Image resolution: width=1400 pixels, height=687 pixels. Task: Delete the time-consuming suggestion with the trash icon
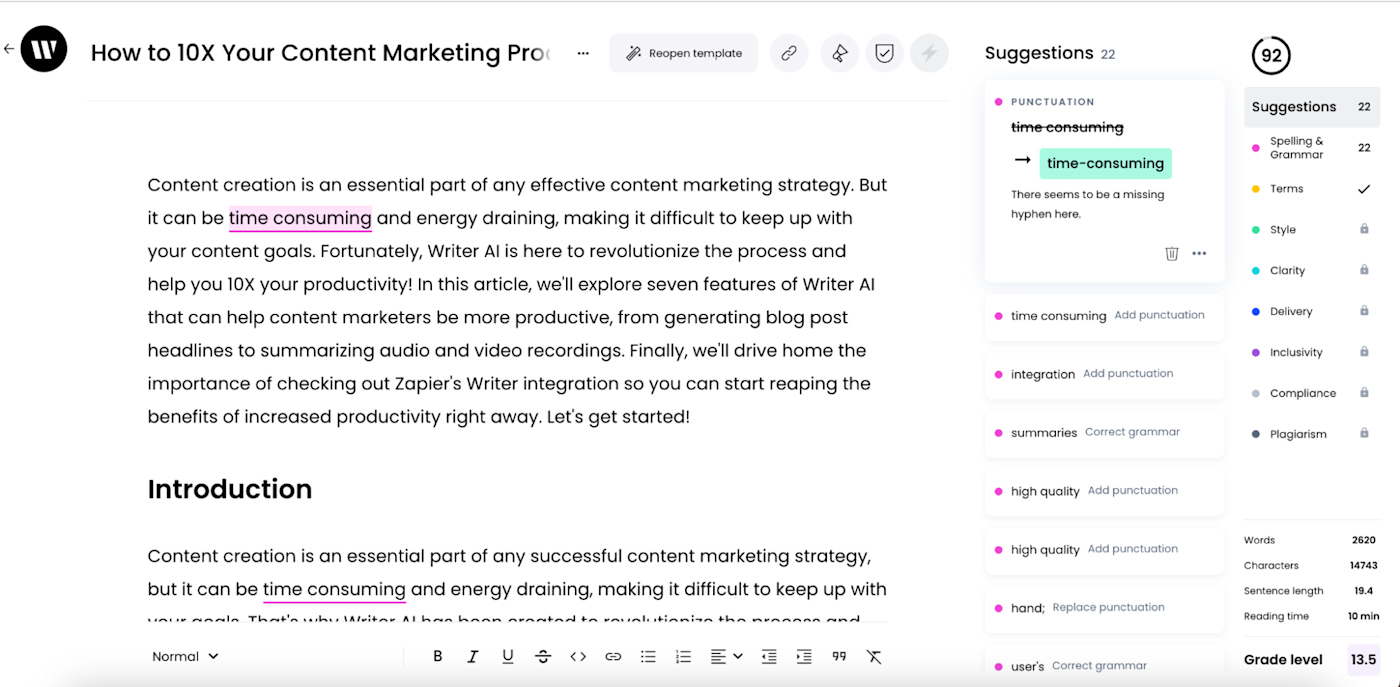click(x=1172, y=254)
